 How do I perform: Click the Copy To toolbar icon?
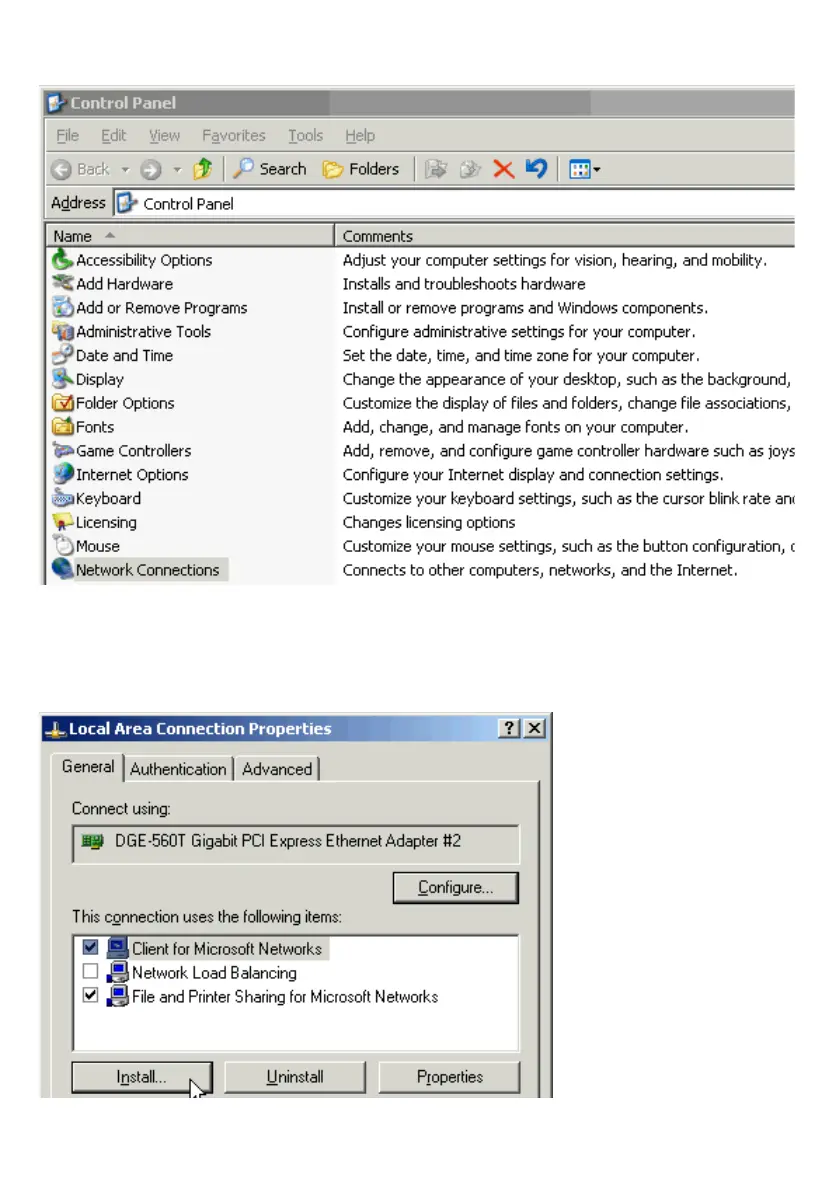pyautogui.click(x=470, y=169)
